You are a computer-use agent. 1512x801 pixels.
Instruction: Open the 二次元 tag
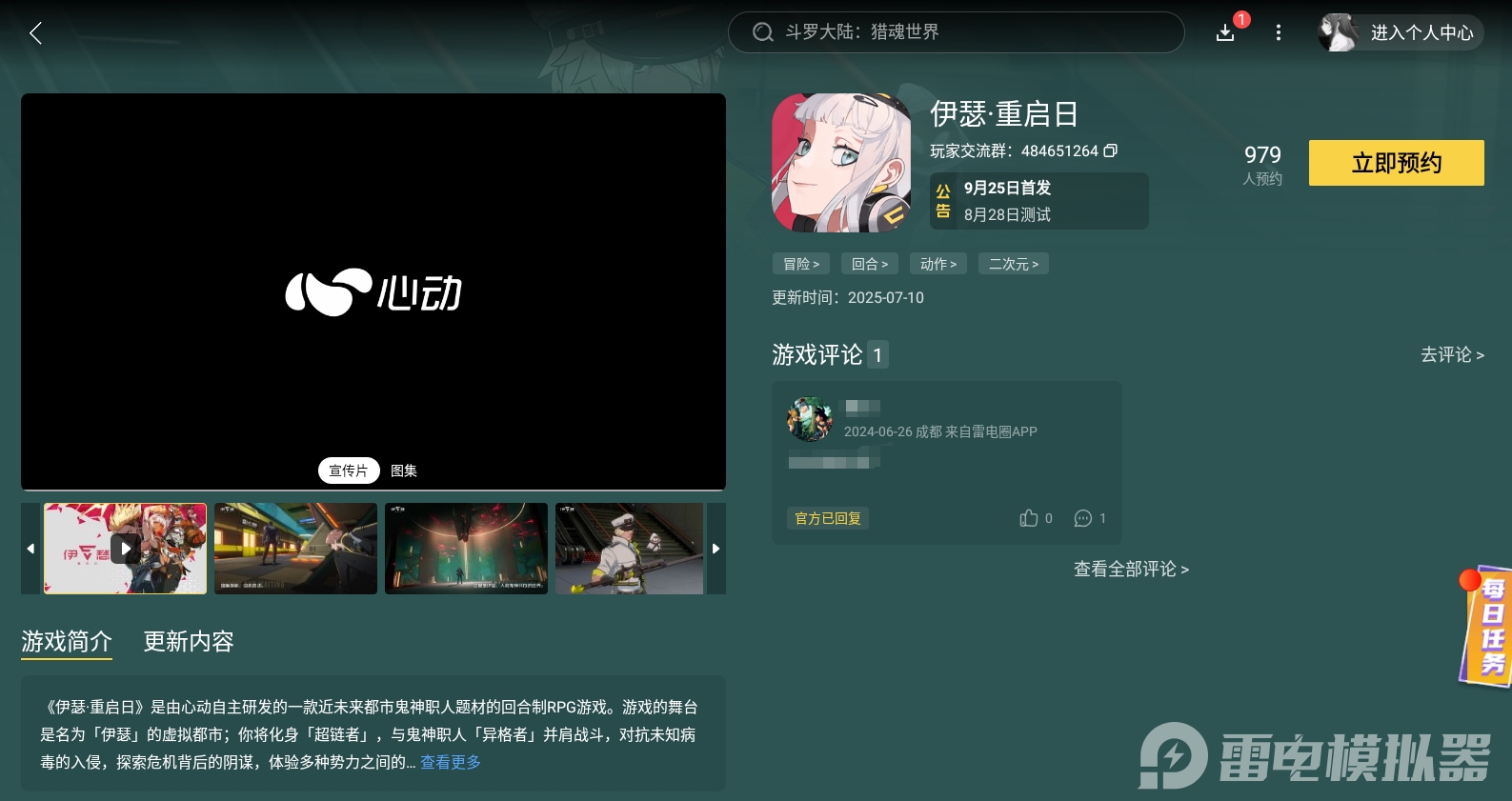(x=1014, y=264)
